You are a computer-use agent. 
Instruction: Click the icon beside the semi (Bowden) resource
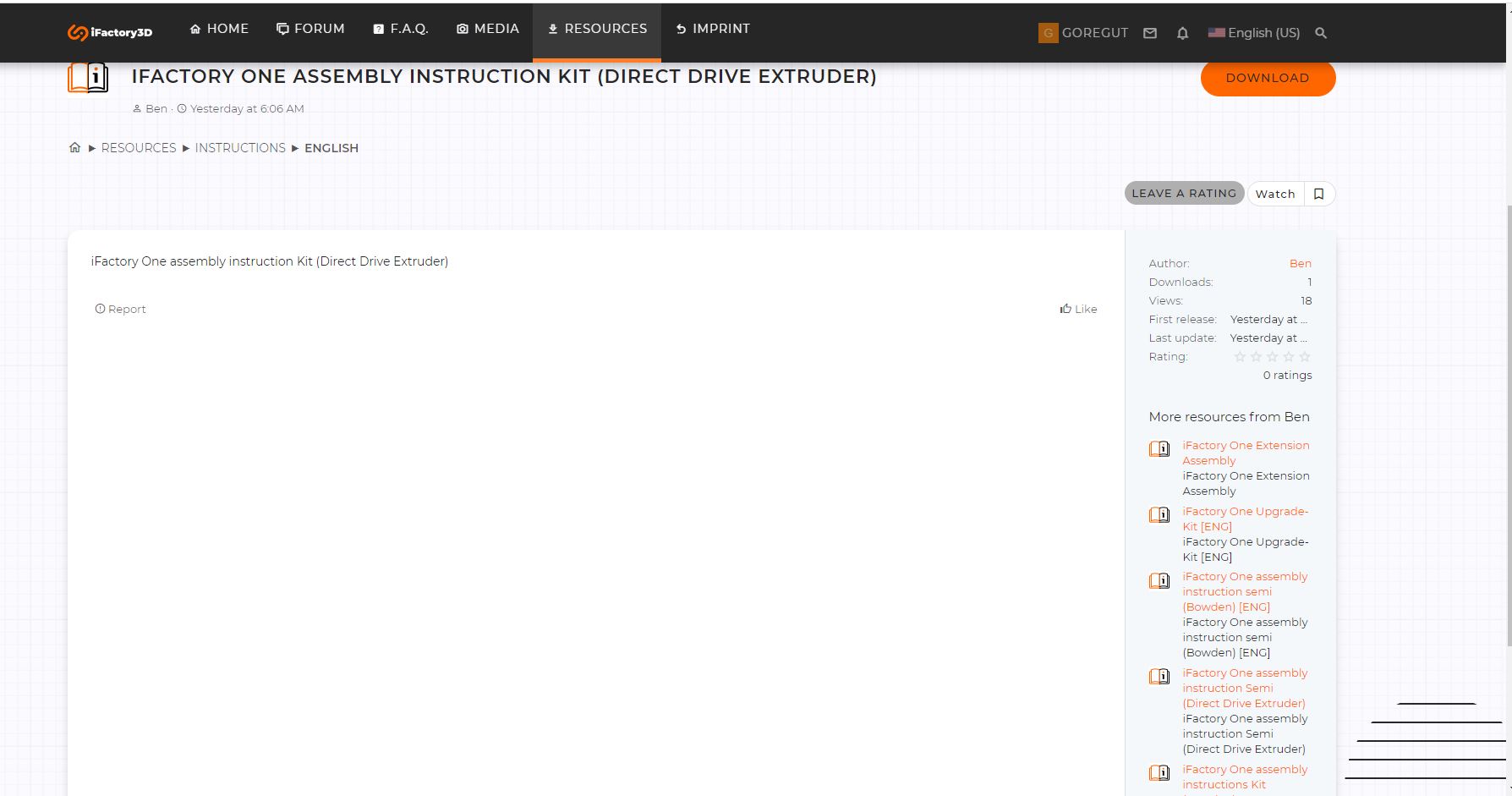[x=1159, y=580]
